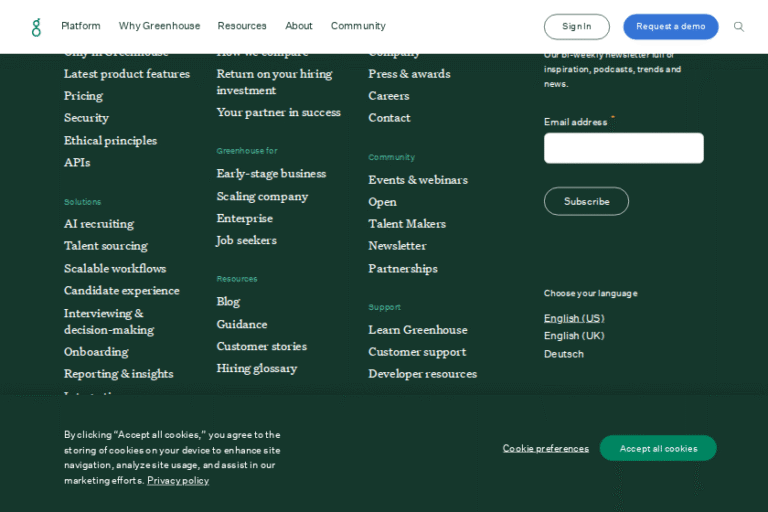
Task: Accept all cookies in banner
Action: pos(658,448)
